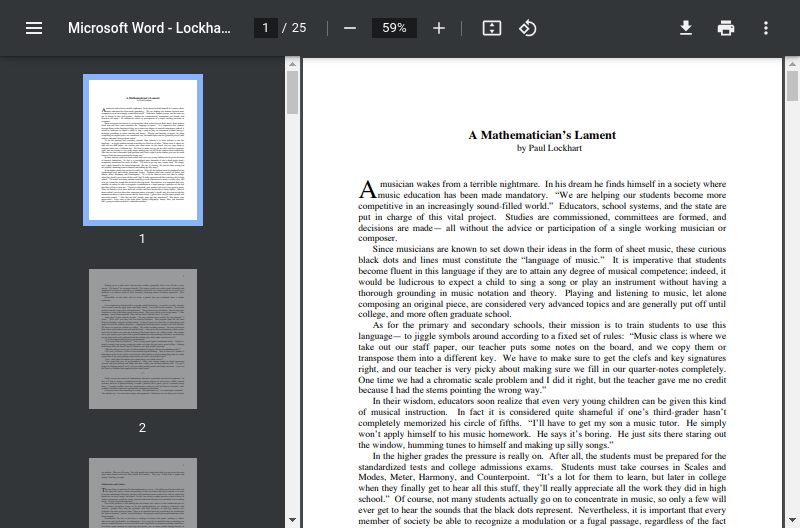Select the page 2 thumbnail
The image size is (800, 528).
tap(143, 339)
